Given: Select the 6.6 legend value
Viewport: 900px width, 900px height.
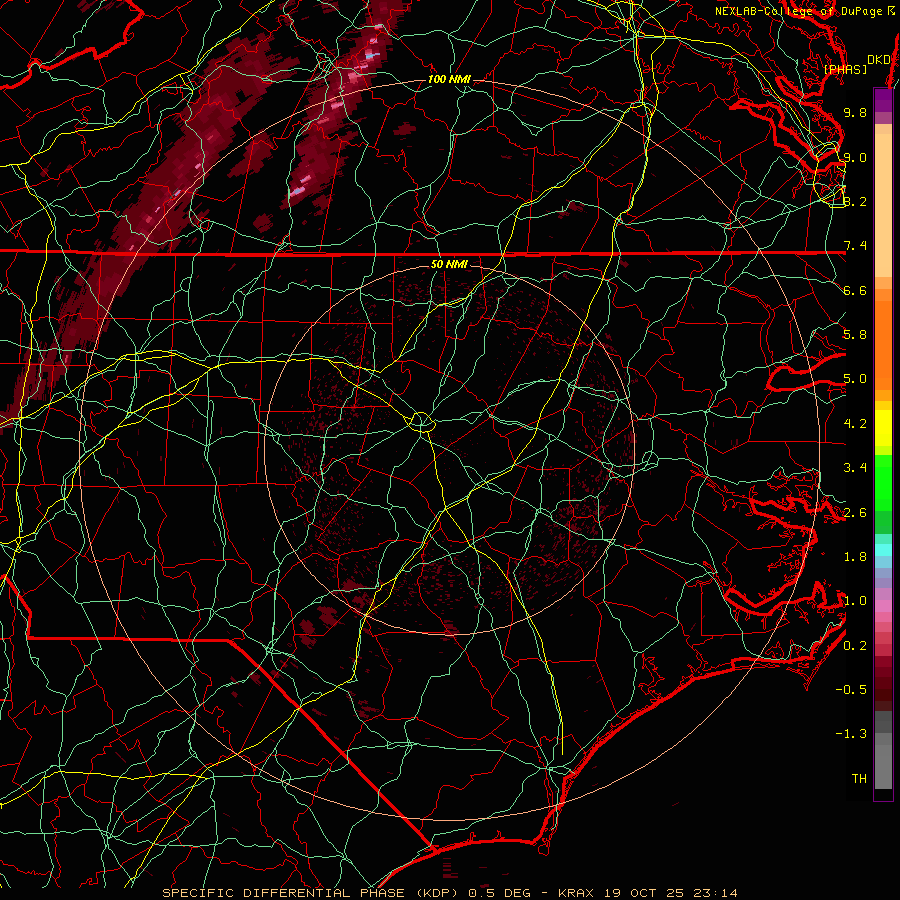Looking at the screenshot, I should pos(855,290).
